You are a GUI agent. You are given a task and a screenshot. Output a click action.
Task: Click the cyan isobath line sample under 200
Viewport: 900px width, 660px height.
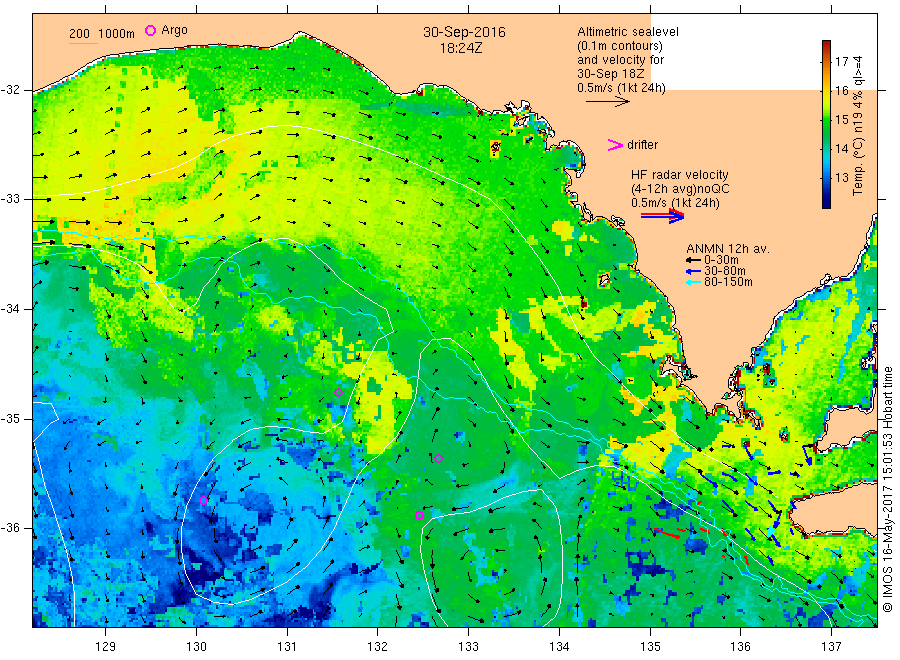click(x=83, y=43)
